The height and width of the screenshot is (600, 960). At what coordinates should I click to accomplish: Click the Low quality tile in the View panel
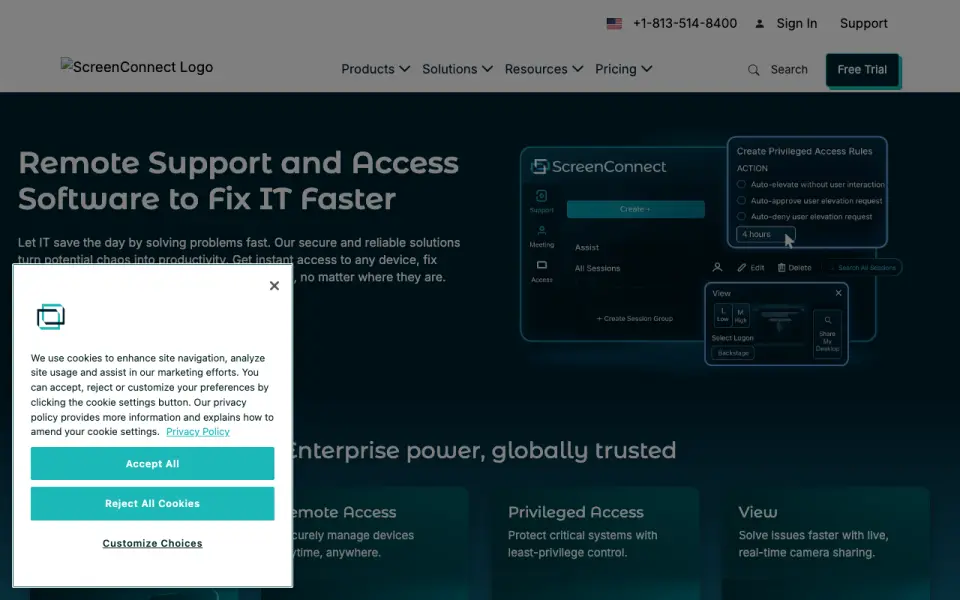coord(723,315)
